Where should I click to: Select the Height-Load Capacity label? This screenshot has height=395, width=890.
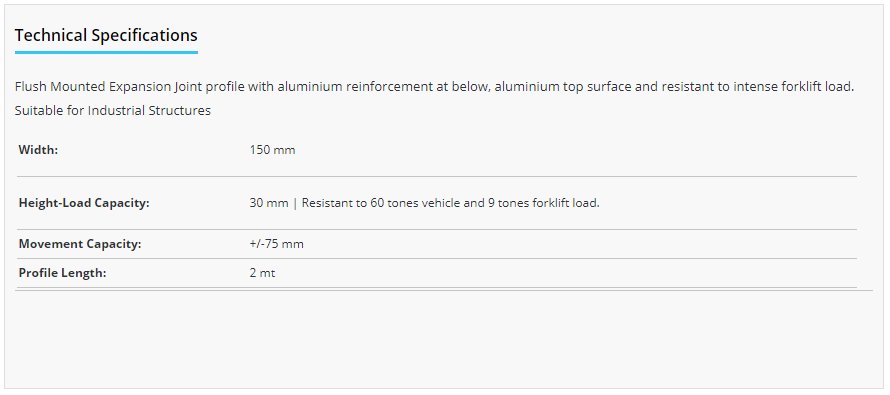84,203
